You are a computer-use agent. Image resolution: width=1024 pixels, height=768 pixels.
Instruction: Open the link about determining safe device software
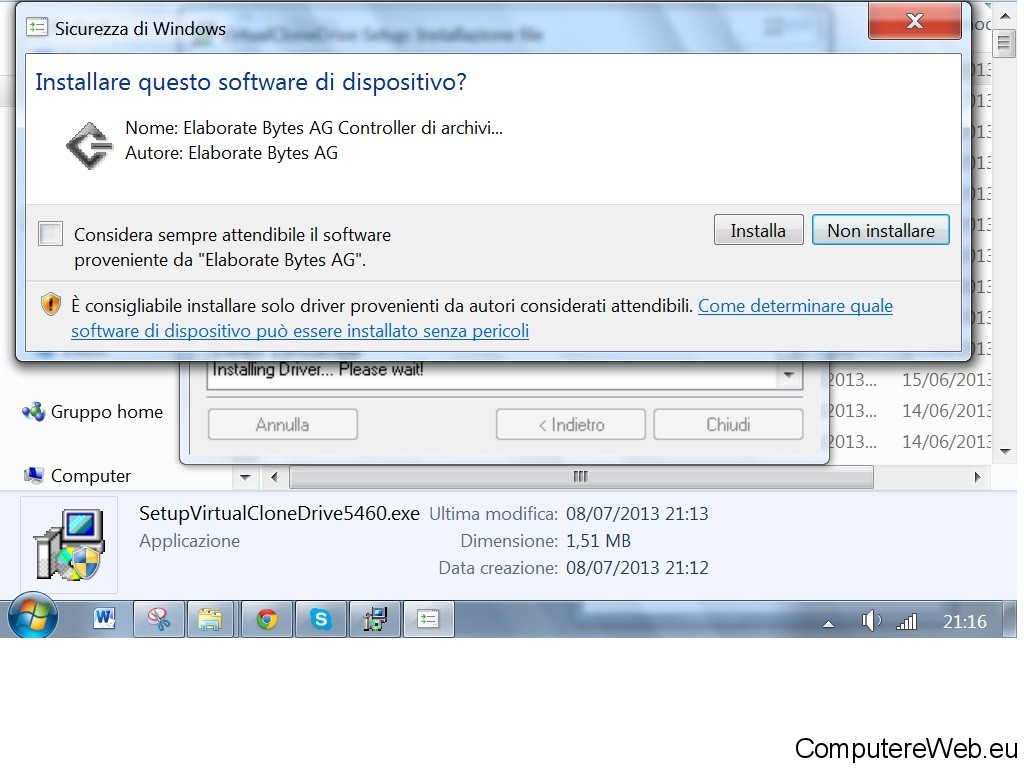(482, 318)
